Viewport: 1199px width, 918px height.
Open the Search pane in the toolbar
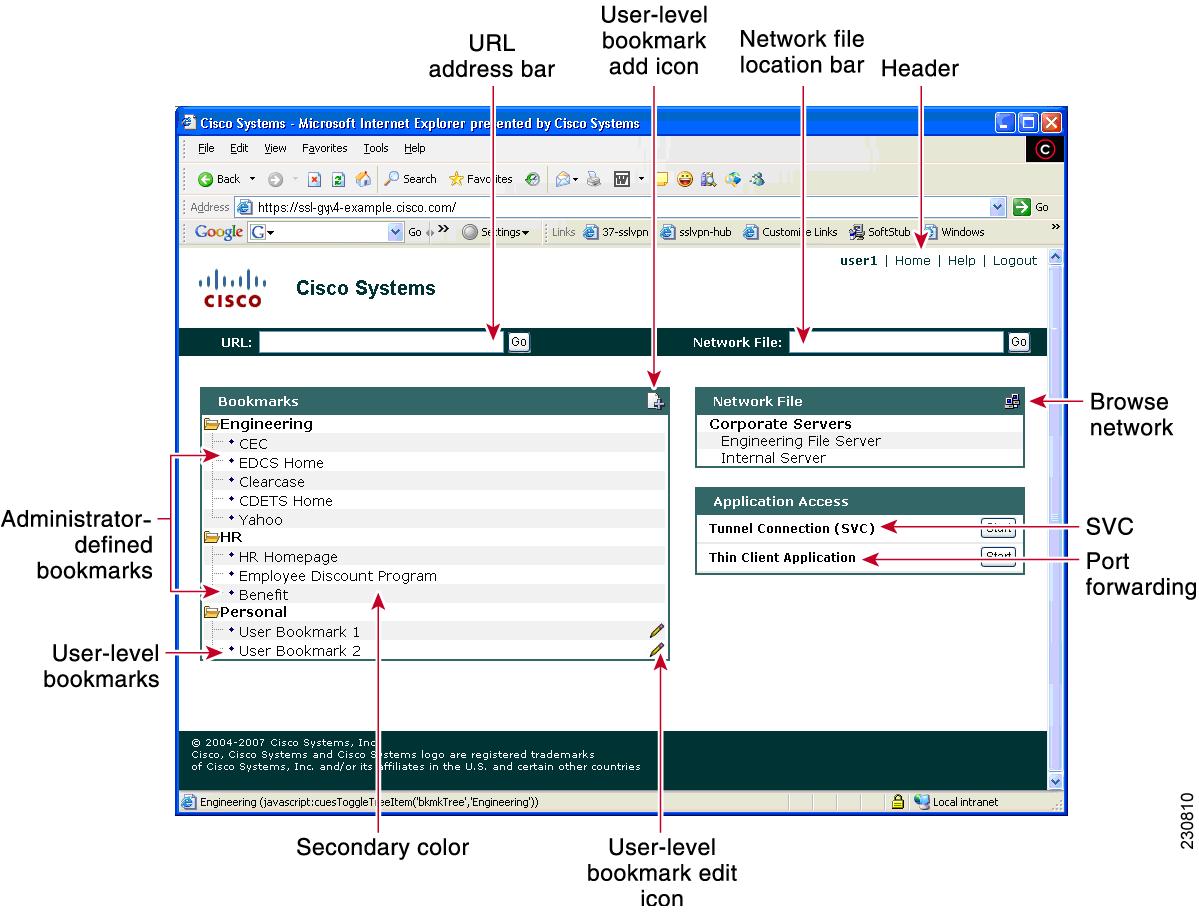411,179
